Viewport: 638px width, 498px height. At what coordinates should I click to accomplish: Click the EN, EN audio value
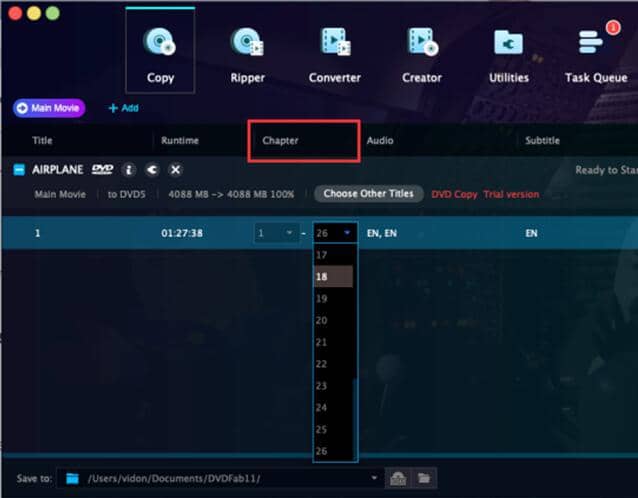(x=382, y=233)
